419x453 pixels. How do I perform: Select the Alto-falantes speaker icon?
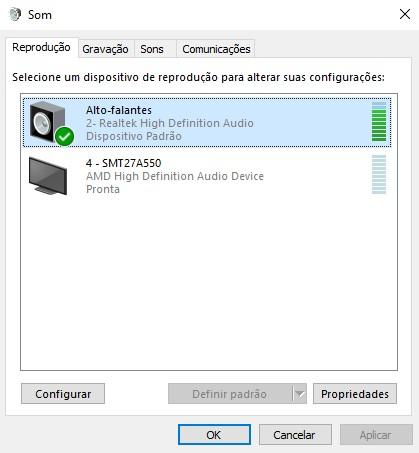(x=51, y=123)
